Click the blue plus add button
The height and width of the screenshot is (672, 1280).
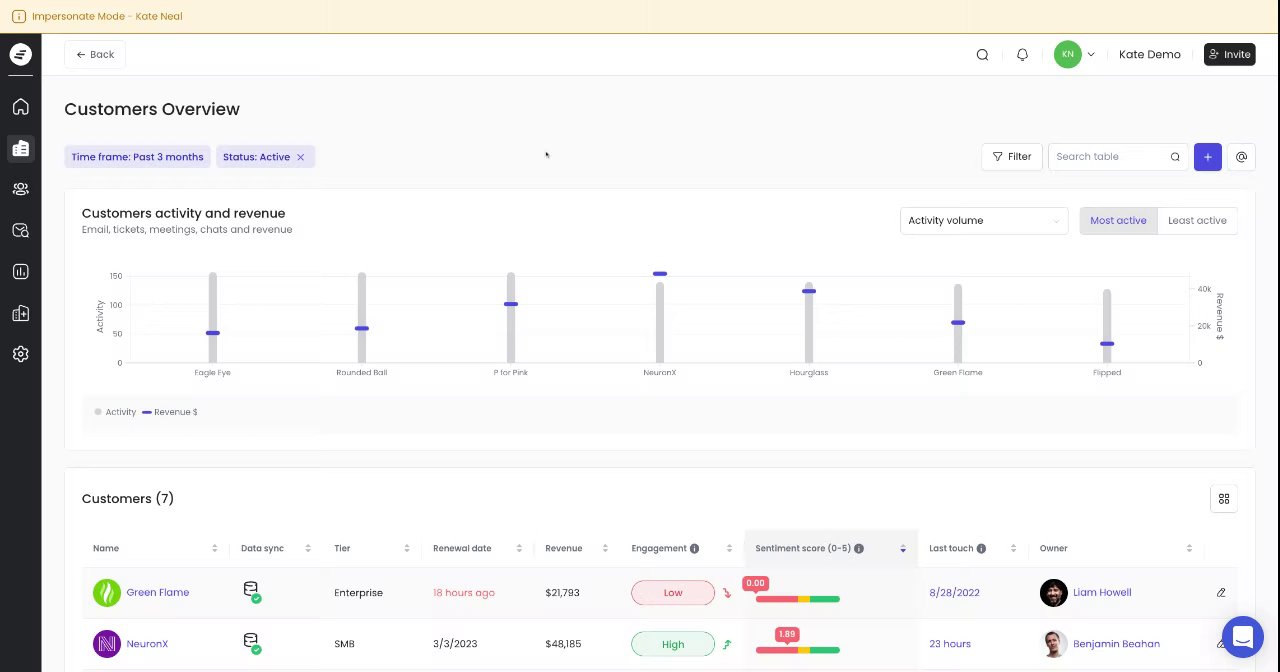[x=1207, y=157]
